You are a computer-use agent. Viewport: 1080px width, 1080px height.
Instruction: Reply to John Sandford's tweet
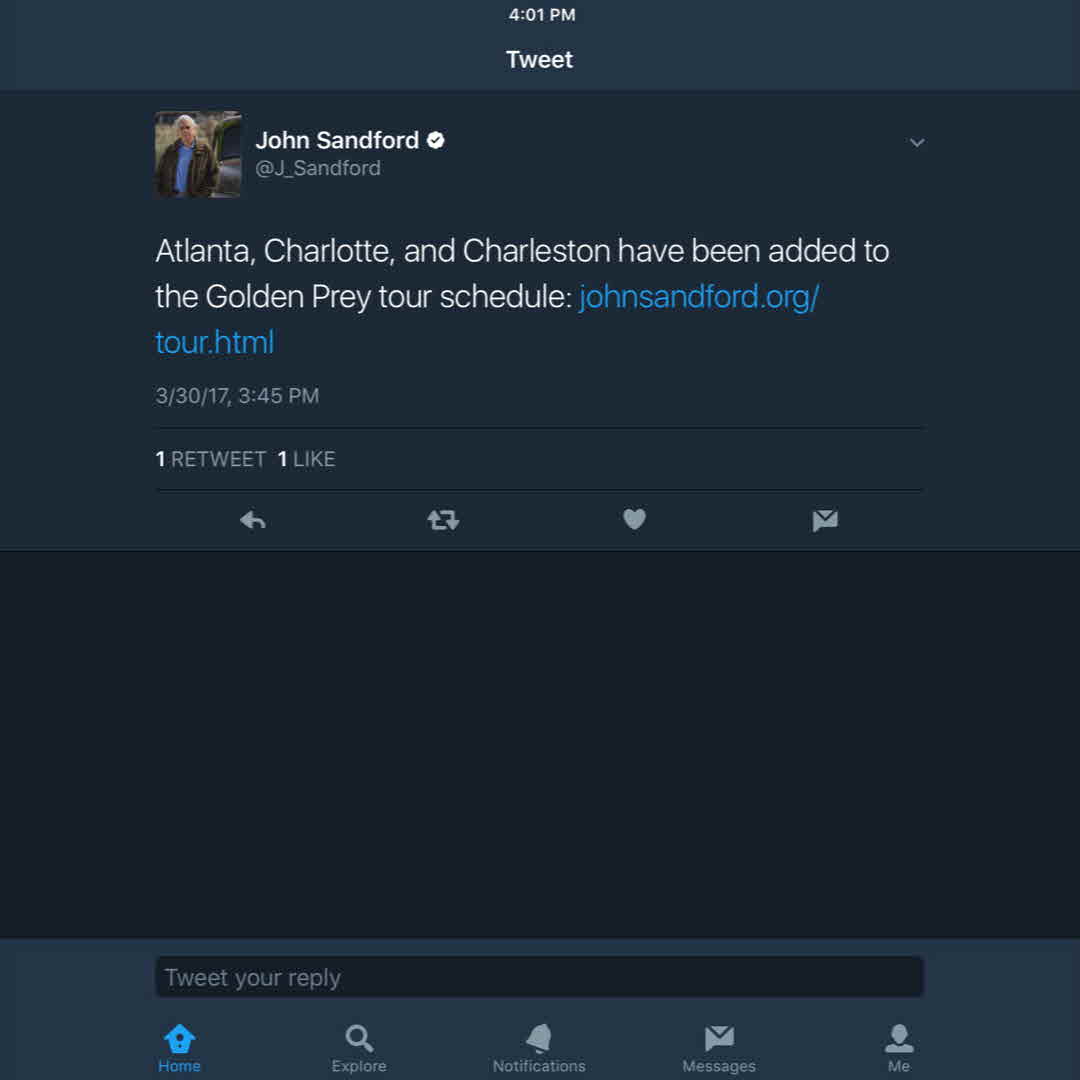(252, 520)
